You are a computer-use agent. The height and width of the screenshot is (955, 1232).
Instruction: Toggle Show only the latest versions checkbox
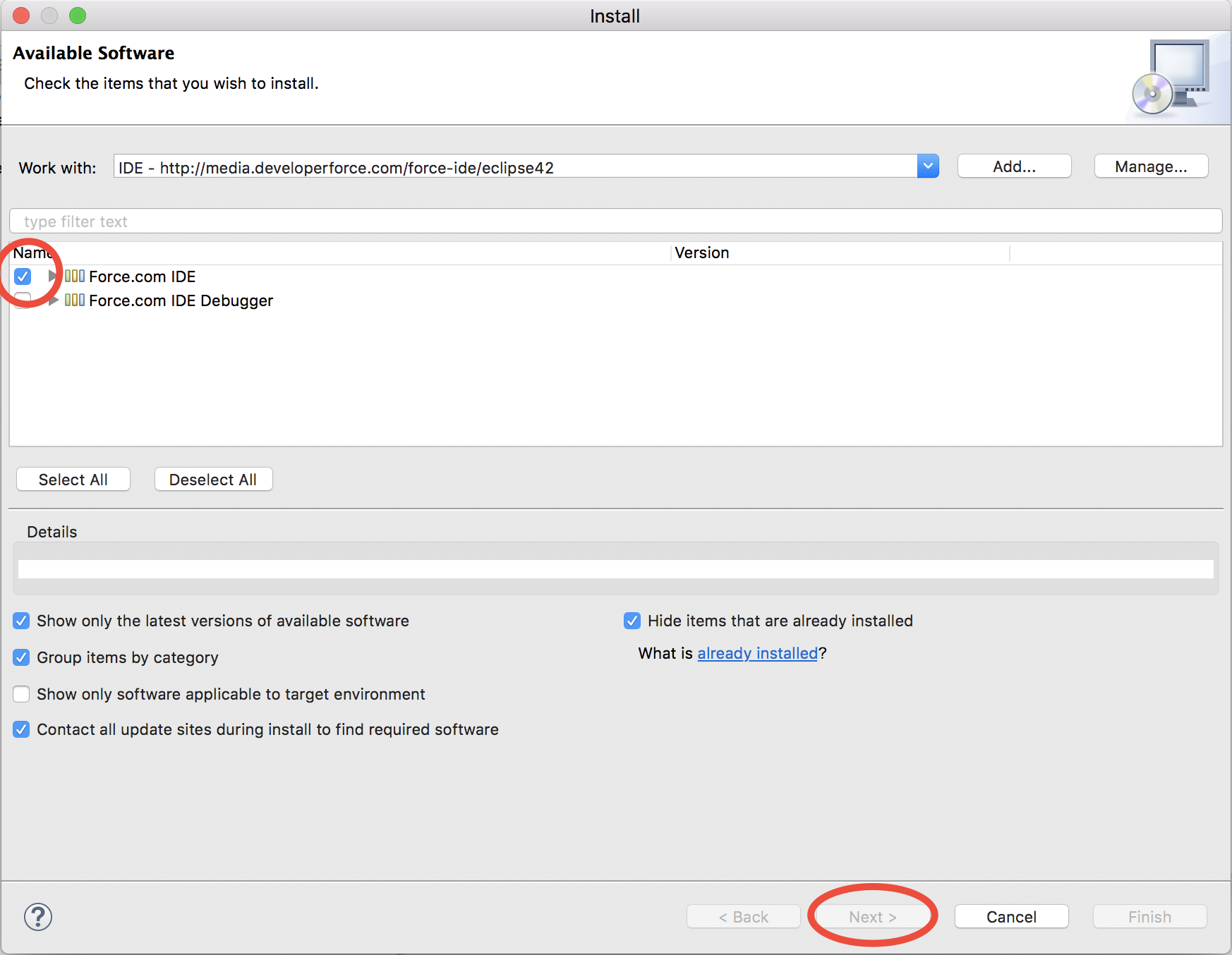click(x=21, y=621)
